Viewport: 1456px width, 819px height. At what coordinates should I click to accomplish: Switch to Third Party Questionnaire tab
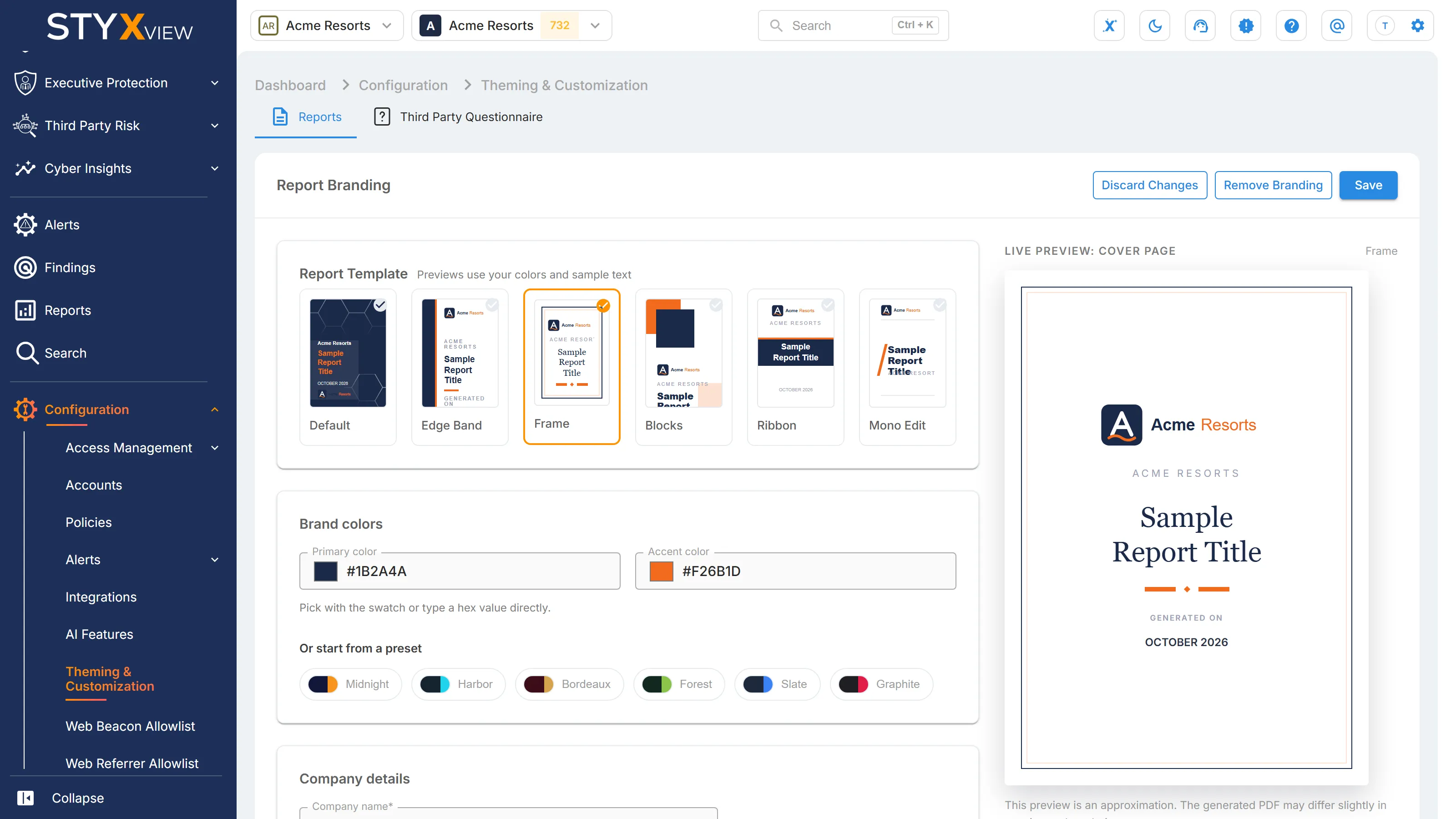coord(458,117)
